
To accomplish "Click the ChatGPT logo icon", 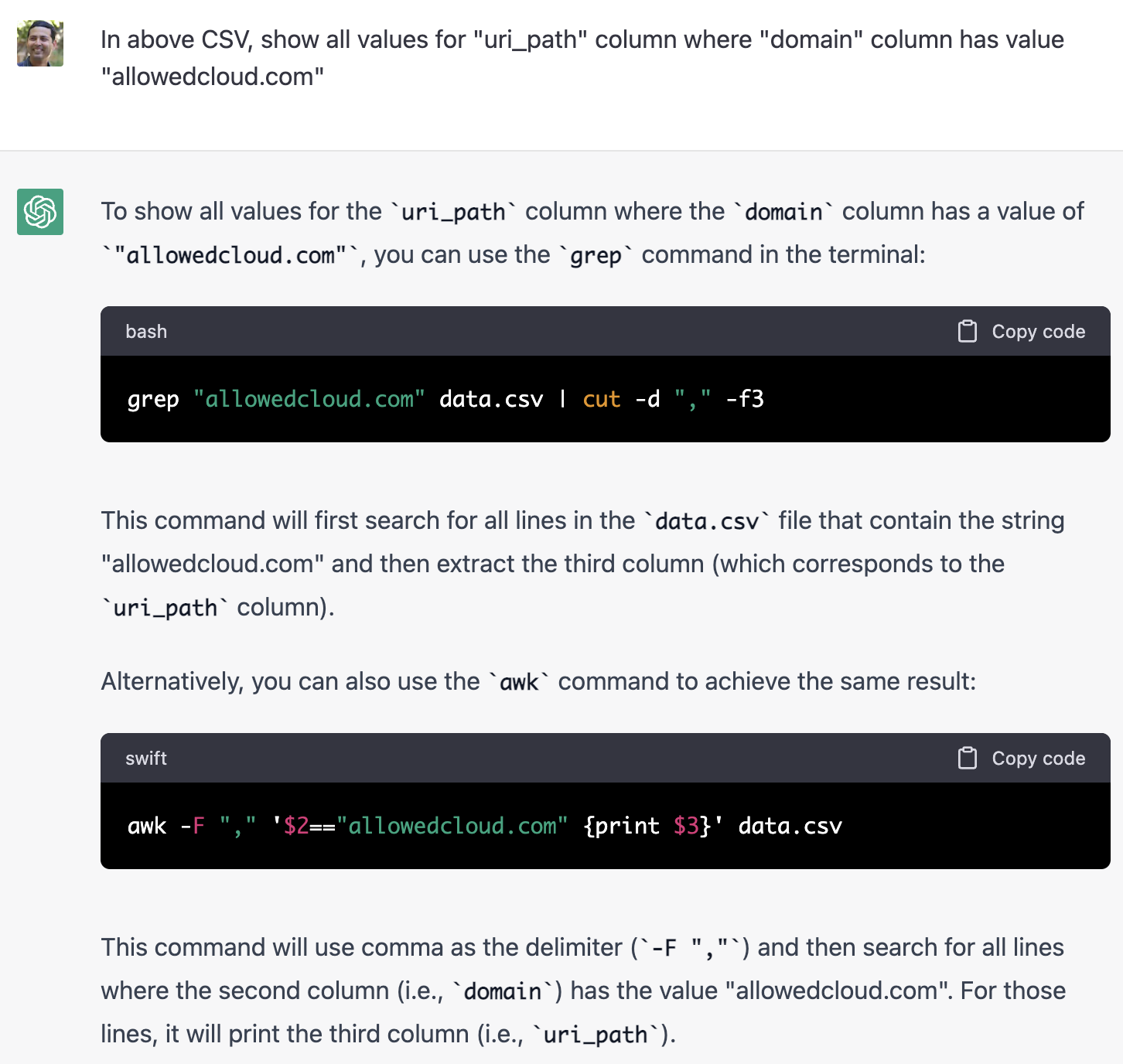I will [x=40, y=212].
